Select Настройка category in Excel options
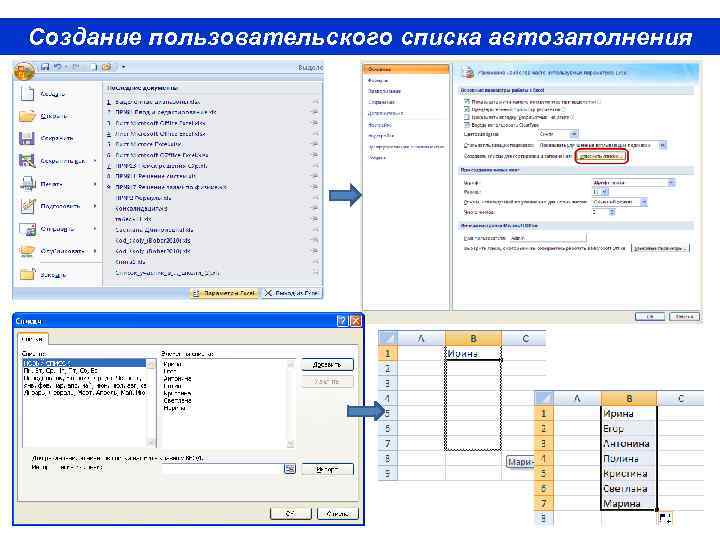This screenshot has height=540, width=720. click(x=380, y=125)
